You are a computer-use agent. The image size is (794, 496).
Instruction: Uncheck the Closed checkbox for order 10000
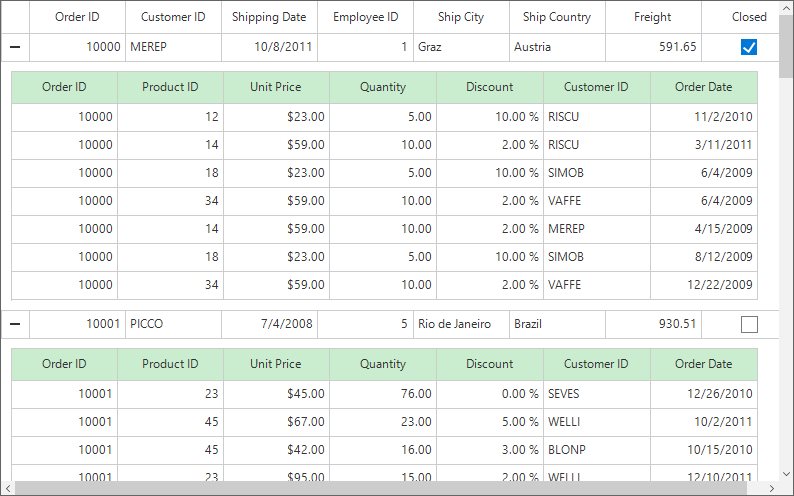[749, 47]
